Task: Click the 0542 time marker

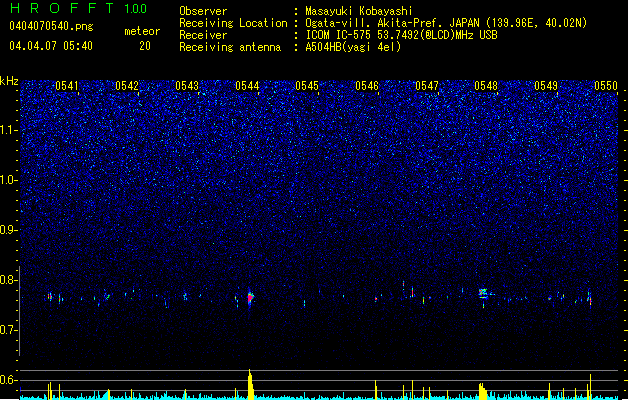Action: [x=127, y=86]
